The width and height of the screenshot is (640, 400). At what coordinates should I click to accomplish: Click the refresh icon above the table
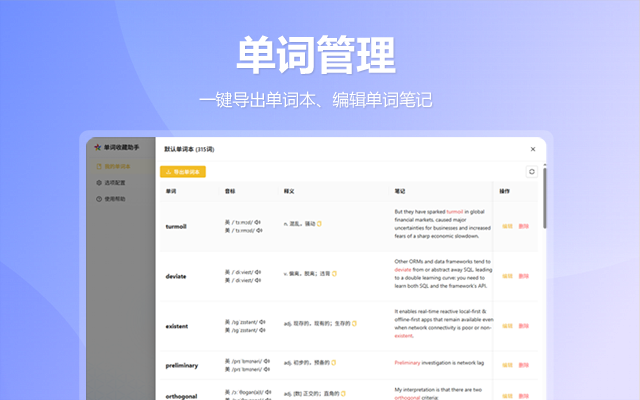point(532,172)
